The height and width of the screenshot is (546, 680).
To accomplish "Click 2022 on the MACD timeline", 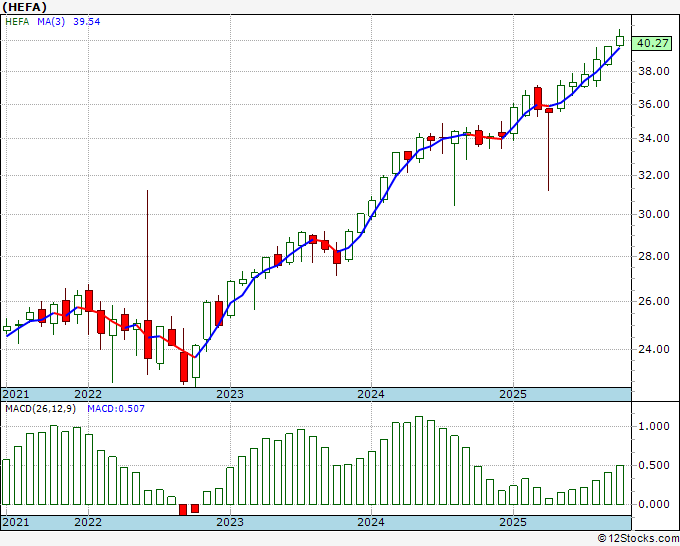I will coord(88,522).
